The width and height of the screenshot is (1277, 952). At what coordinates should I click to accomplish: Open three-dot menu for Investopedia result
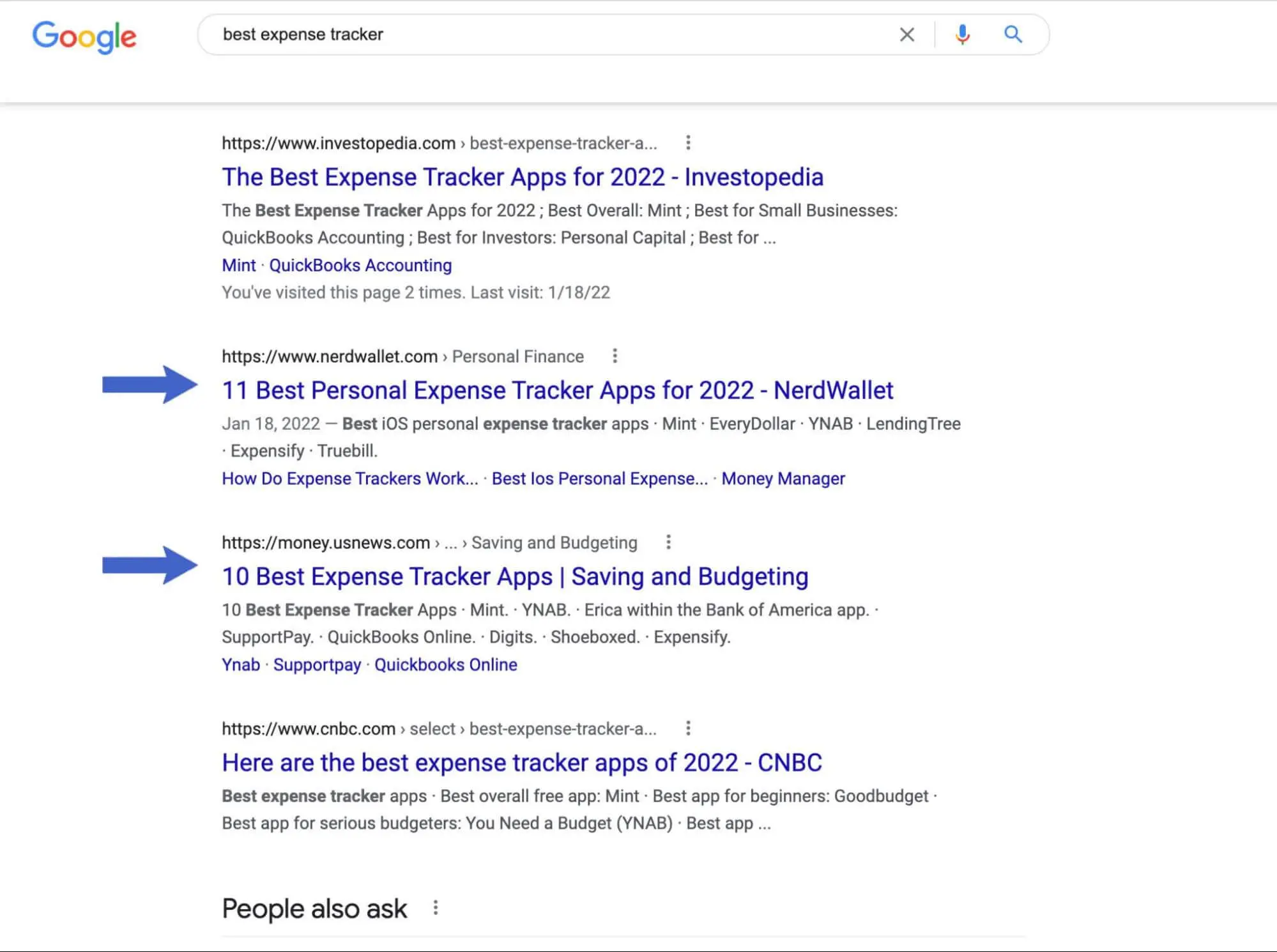click(x=688, y=142)
